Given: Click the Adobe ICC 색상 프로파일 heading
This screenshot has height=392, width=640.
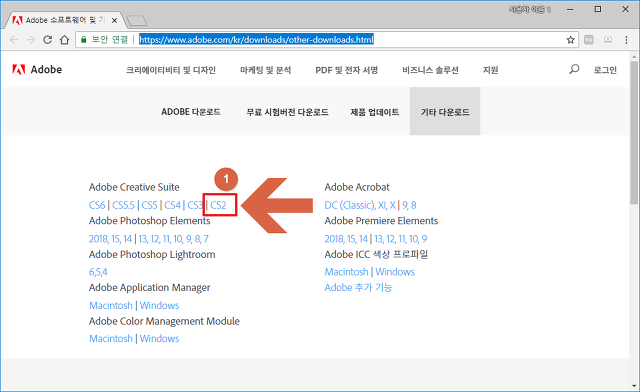Looking at the screenshot, I should point(376,254).
